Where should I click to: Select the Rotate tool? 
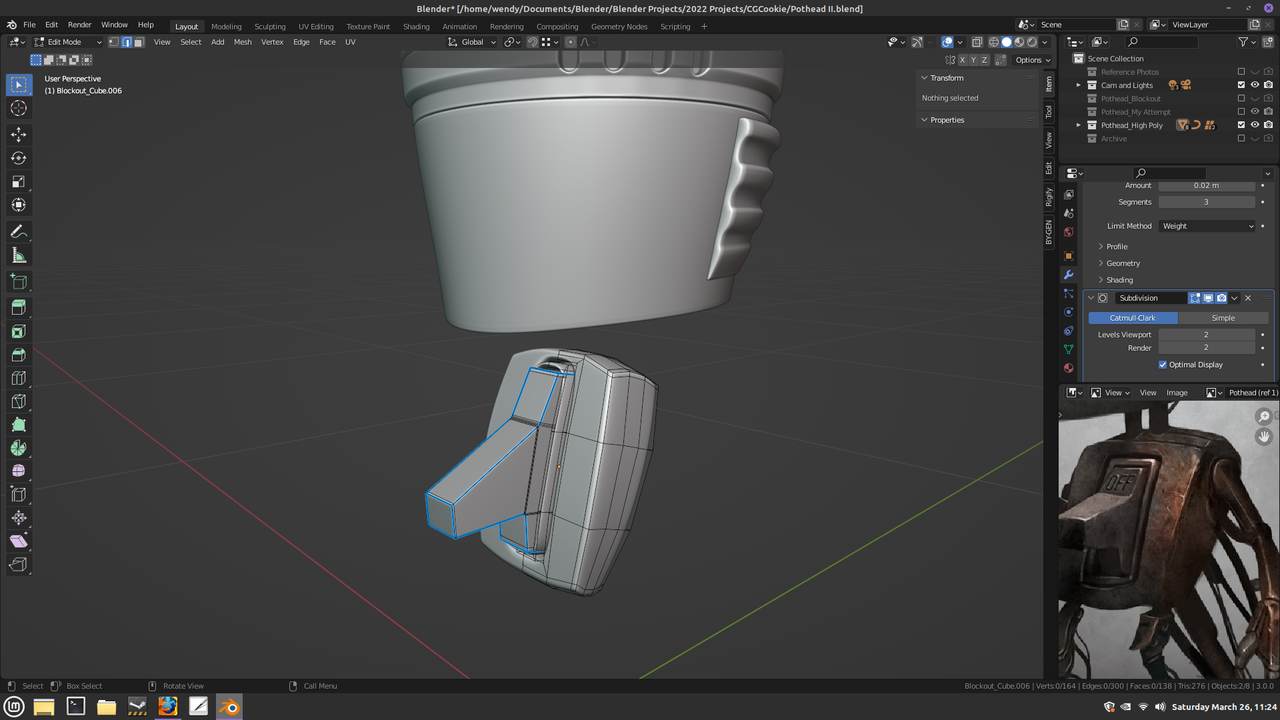tap(18, 157)
